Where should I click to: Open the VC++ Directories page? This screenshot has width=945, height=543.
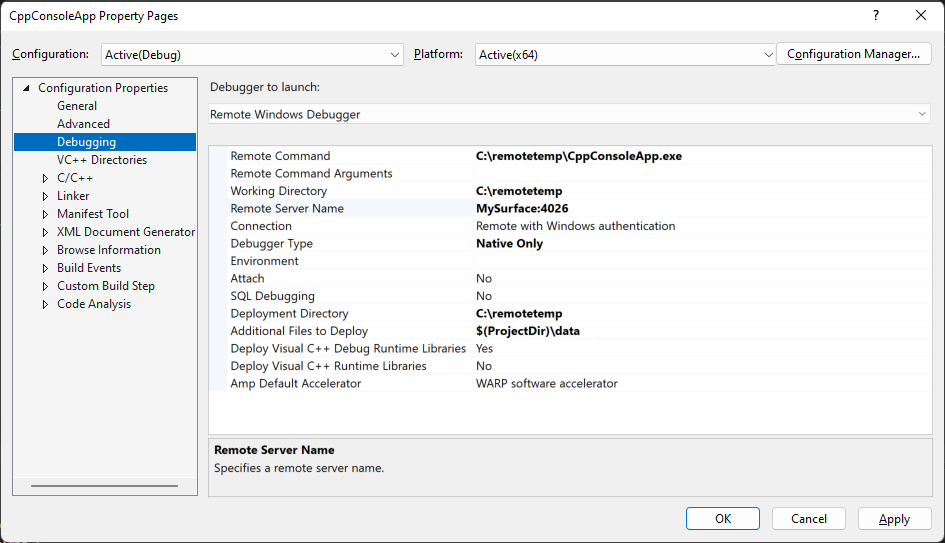(101, 160)
